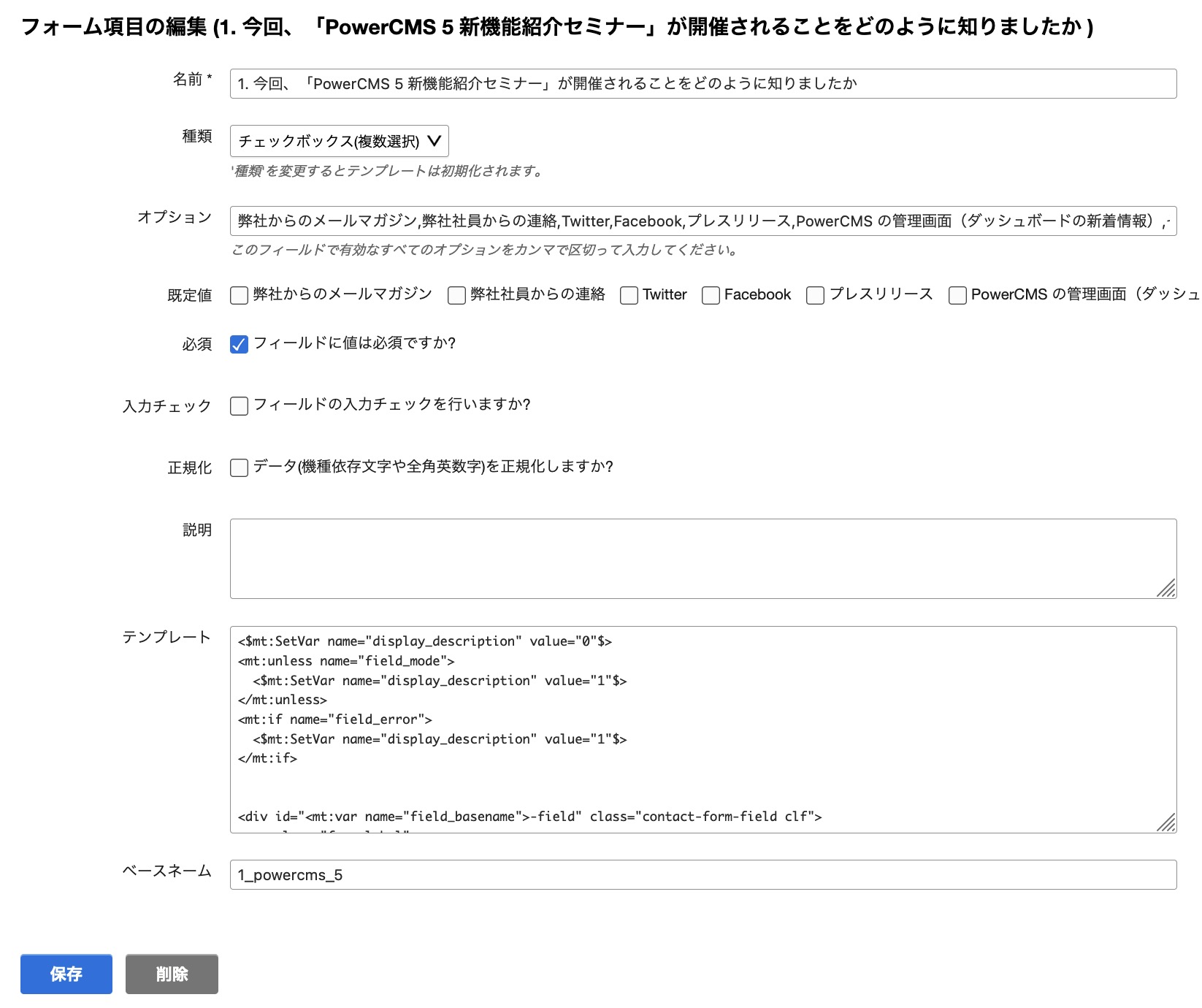Click the closing </mt:unless> template line
The width and height of the screenshot is (1202, 1008).
click(x=283, y=700)
